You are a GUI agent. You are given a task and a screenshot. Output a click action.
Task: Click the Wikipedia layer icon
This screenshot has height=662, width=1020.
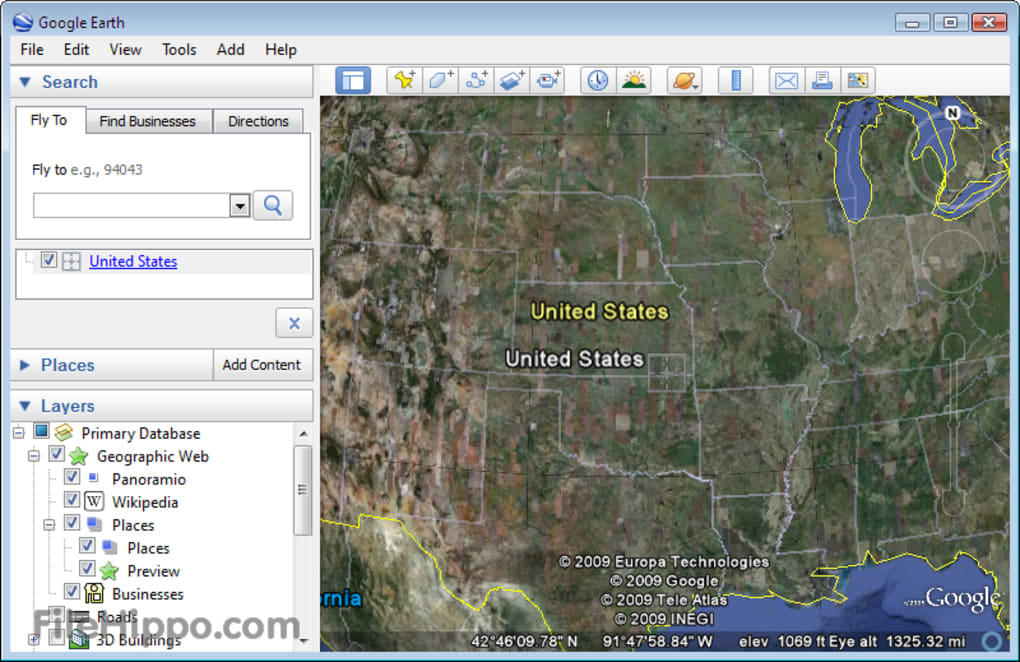tap(94, 501)
